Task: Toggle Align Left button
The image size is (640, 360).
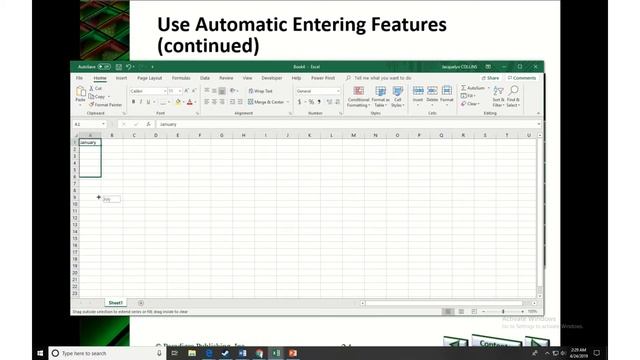Action: (x=207, y=102)
